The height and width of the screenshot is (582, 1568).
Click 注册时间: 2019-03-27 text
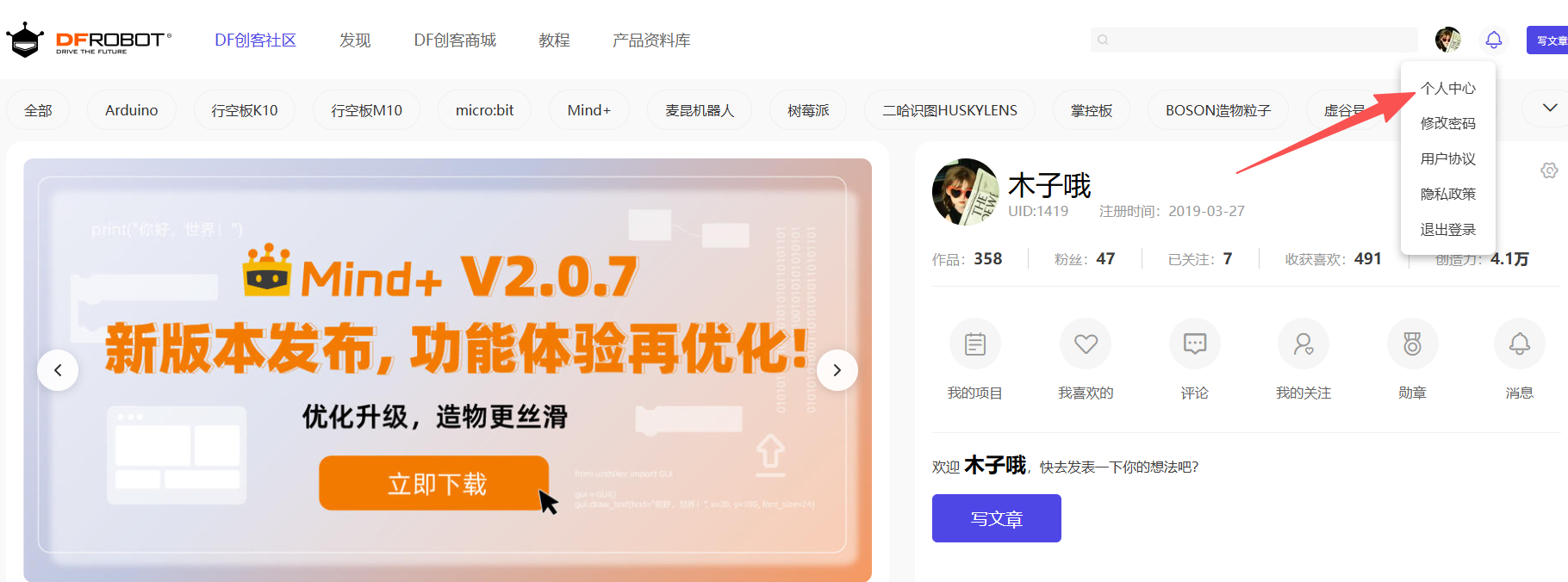pyautogui.click(x=1172, y=211)
